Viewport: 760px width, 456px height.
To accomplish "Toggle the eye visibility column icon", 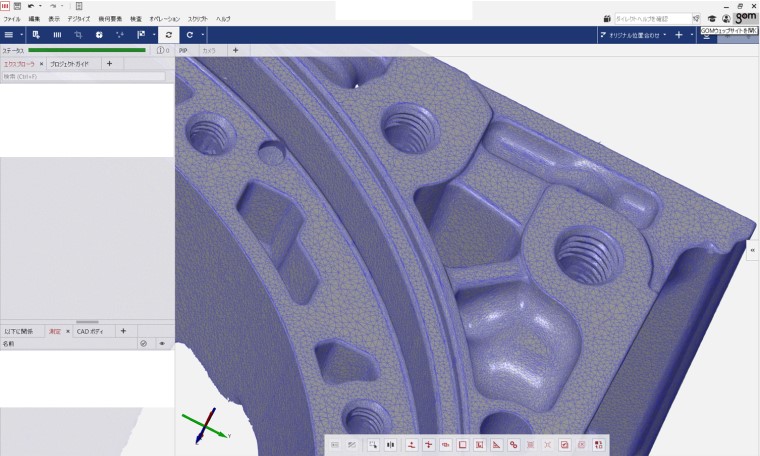I will (162, 343).
